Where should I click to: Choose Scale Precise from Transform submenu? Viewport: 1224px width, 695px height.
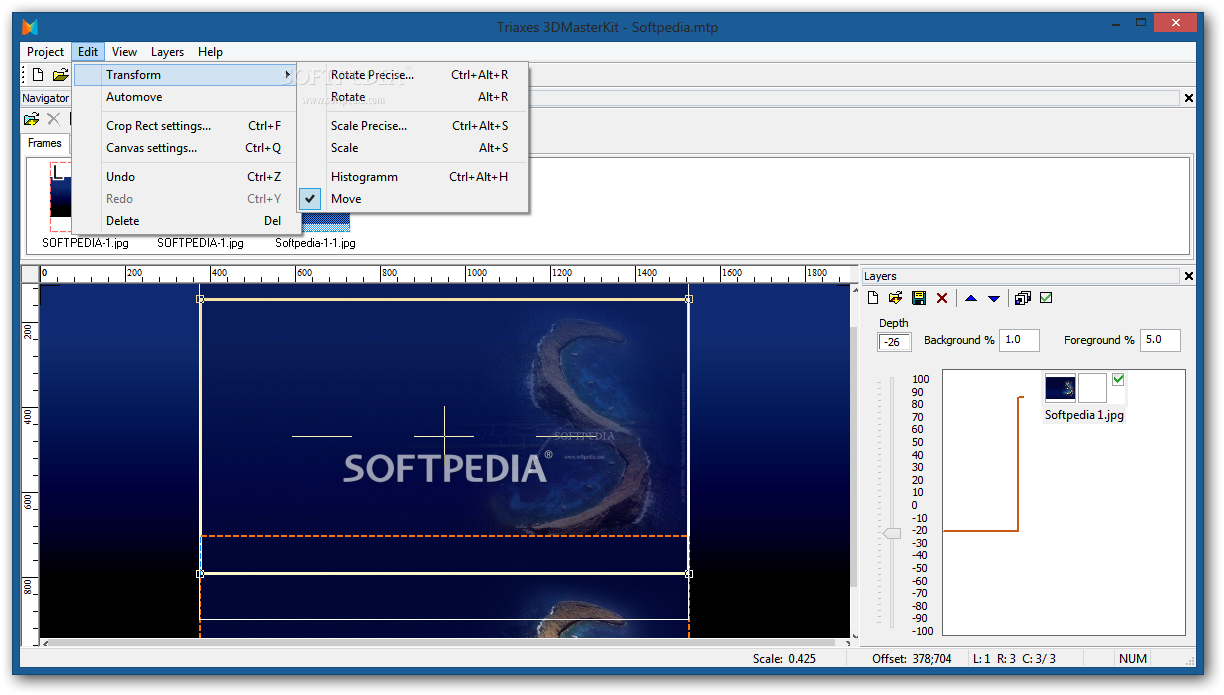[413, 126]
